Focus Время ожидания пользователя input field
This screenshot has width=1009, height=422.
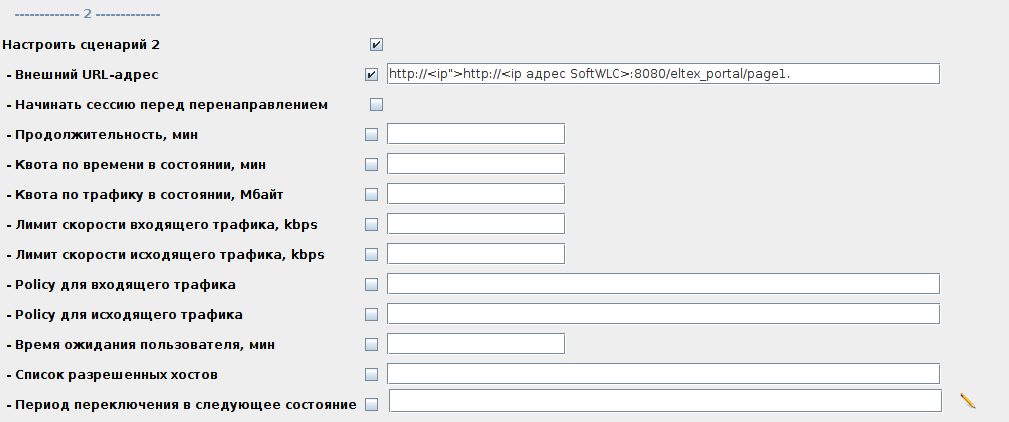pyautogui.click(x=476, y=344)
